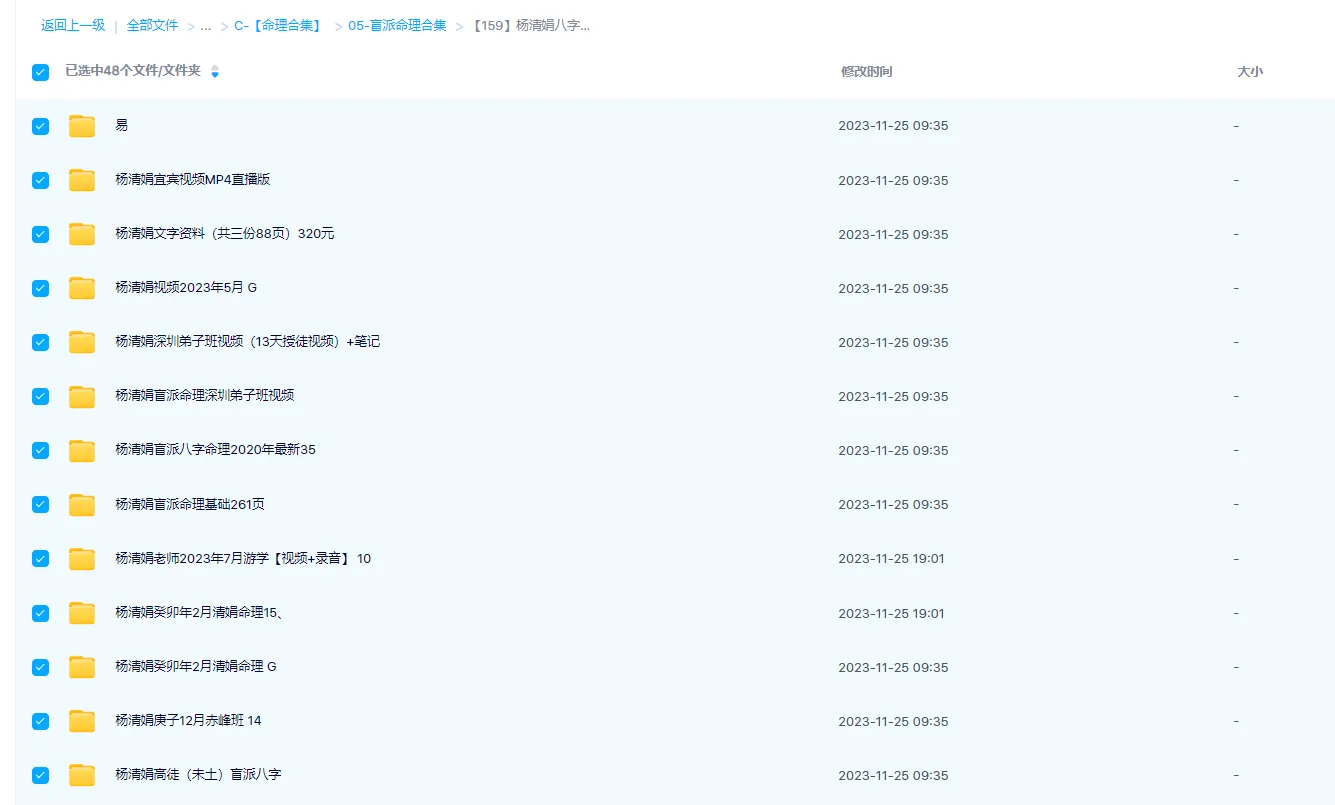Click modified date in the 易 row

pos(893,126)
